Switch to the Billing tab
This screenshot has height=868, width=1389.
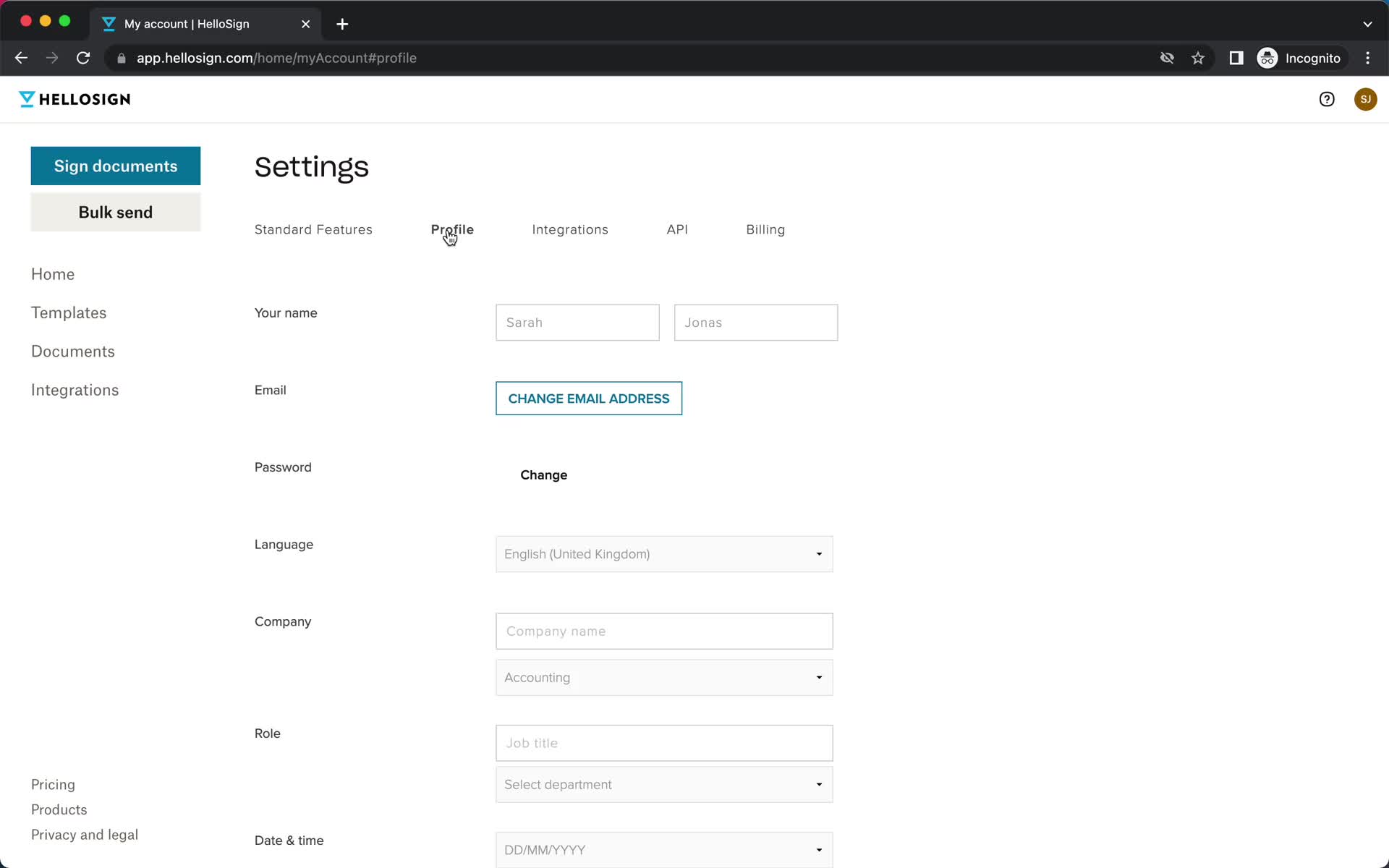point(765,229)
